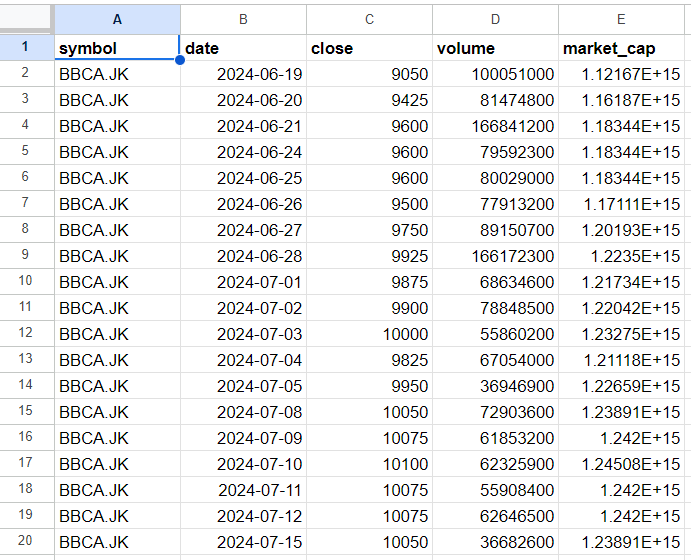The image size is (691, 560).
Task: Click market cap value 1.21734E+15
Action: coord(621,282)
